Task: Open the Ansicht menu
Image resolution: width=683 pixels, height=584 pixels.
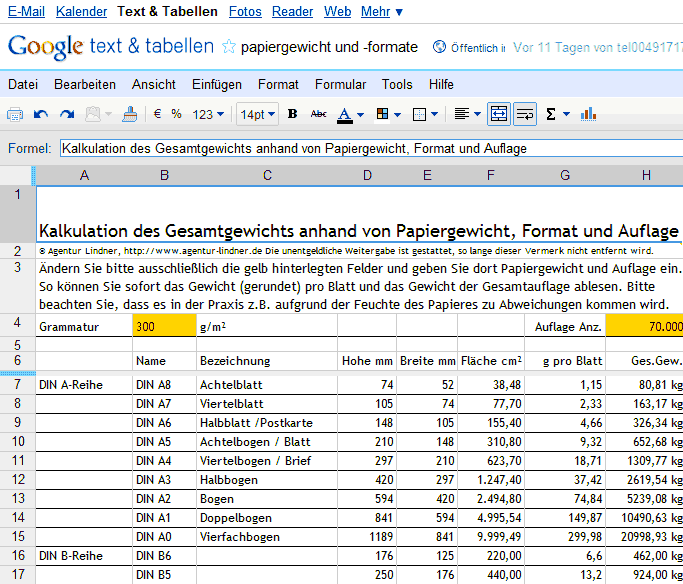Action: click(x=154, y=84)
